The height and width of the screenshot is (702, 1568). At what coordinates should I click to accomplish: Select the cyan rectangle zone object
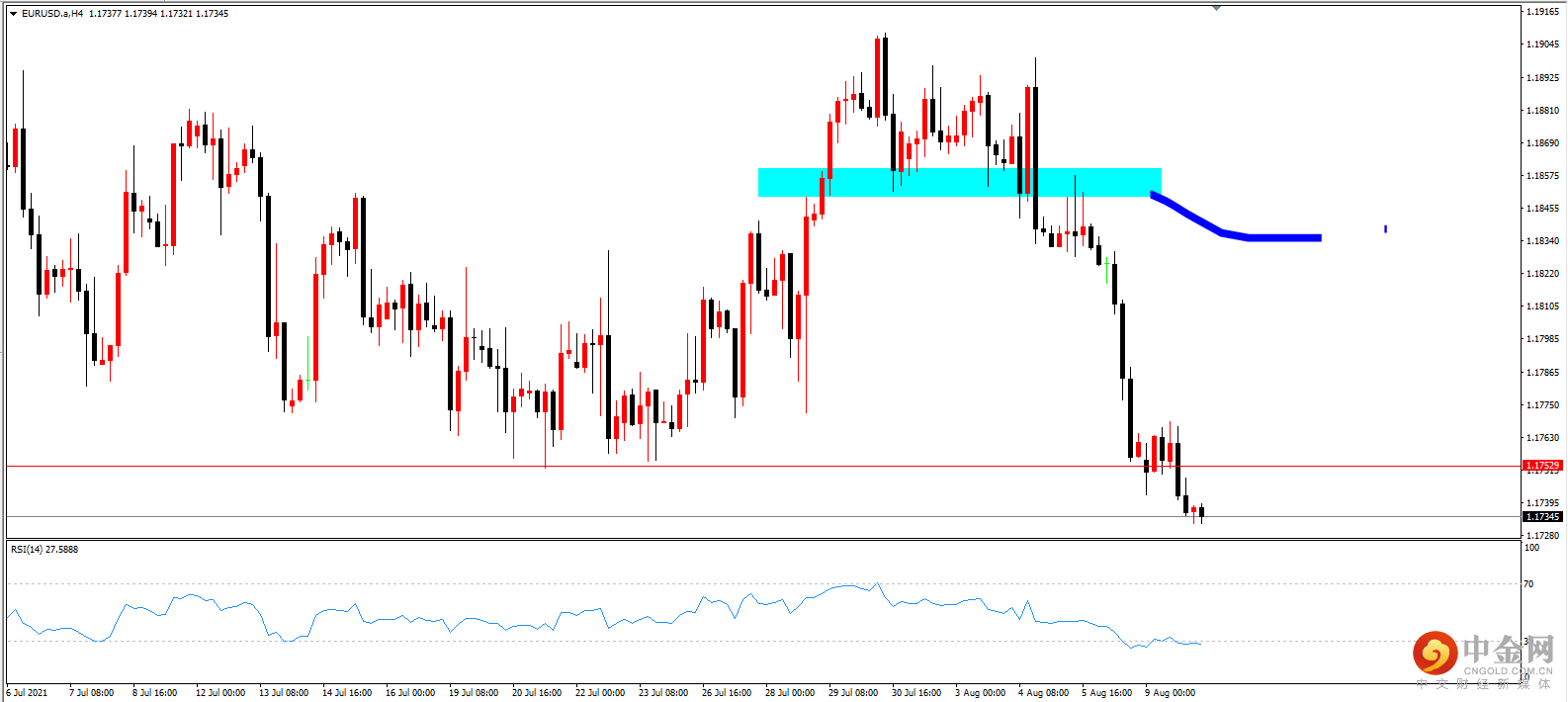coord(959,182)
